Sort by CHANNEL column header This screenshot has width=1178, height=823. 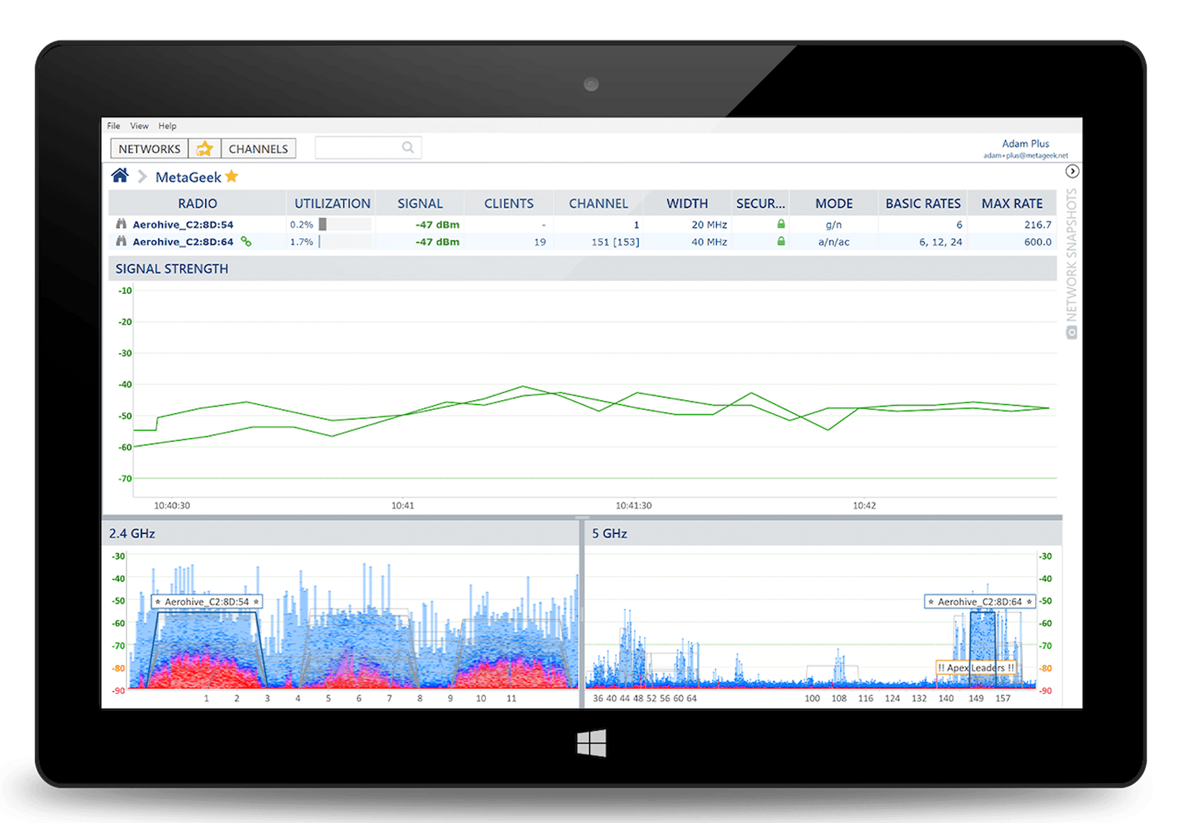click(x=598, y=203)
